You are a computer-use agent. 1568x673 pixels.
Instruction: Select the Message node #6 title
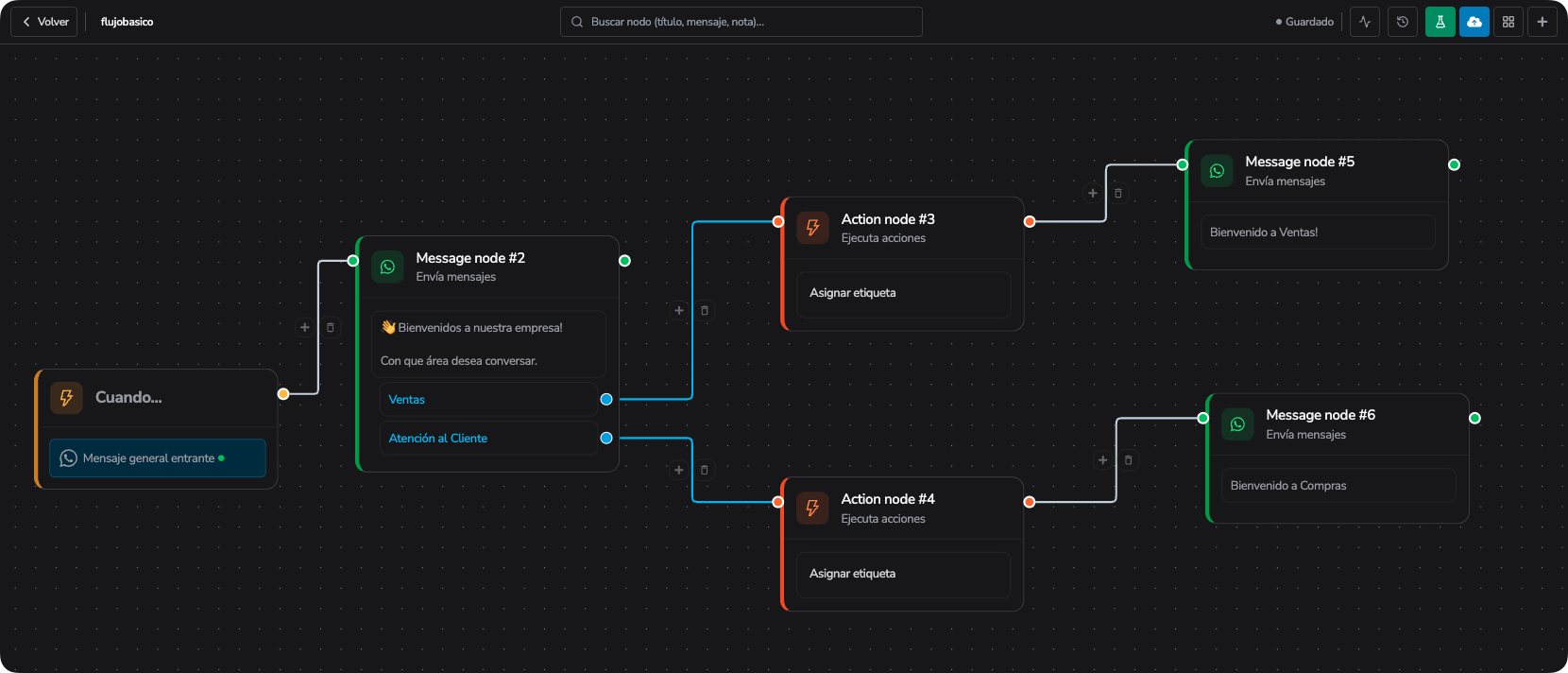pyautogui.click(x=1321, y=415)
